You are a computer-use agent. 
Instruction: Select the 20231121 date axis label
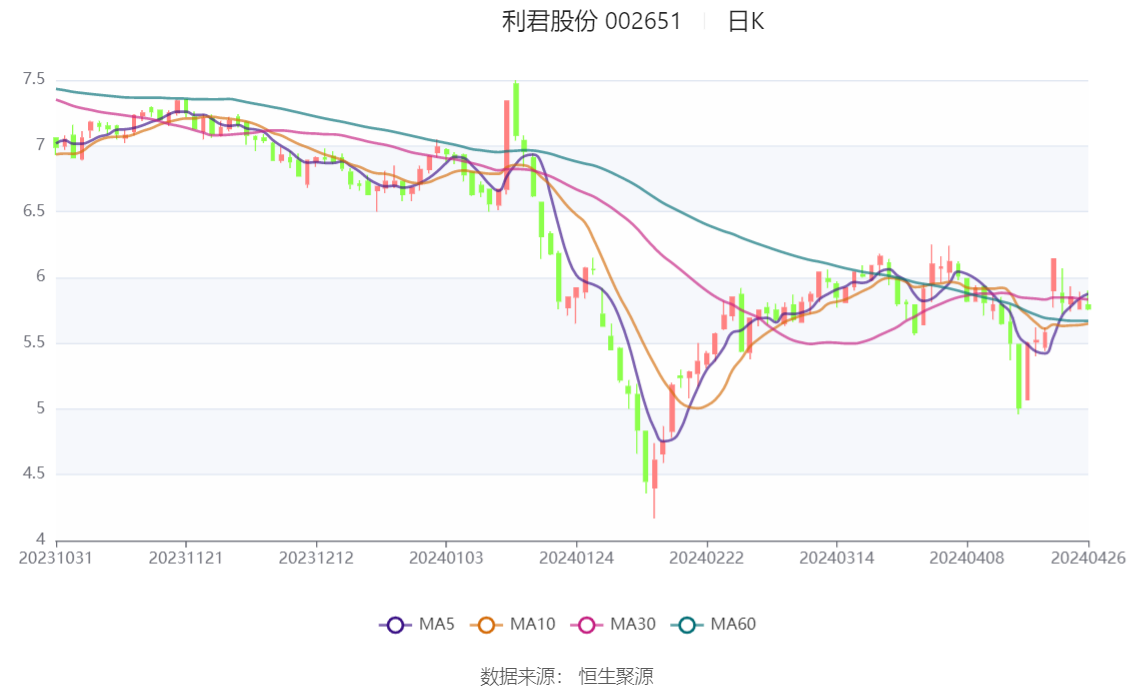click(185, 557)
